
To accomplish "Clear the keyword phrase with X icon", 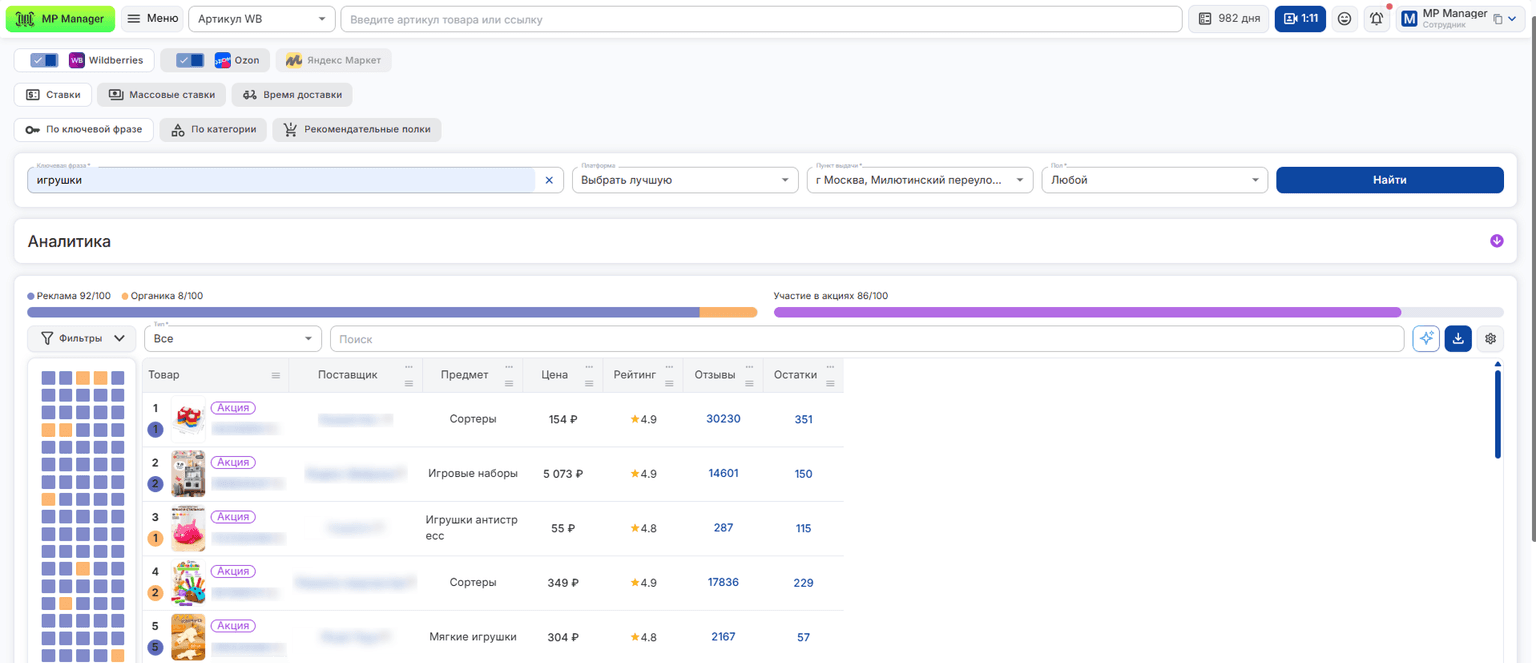I will 549,180.
